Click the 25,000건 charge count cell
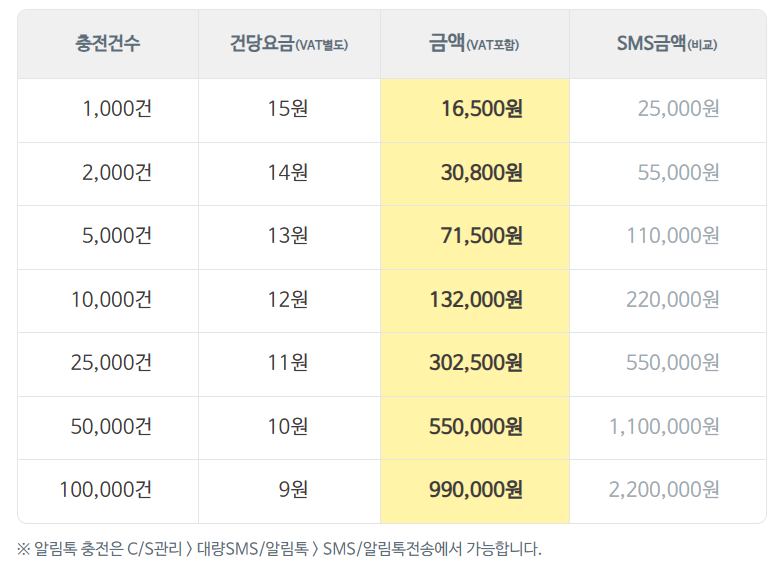The image size is (784, 567). 111,363
